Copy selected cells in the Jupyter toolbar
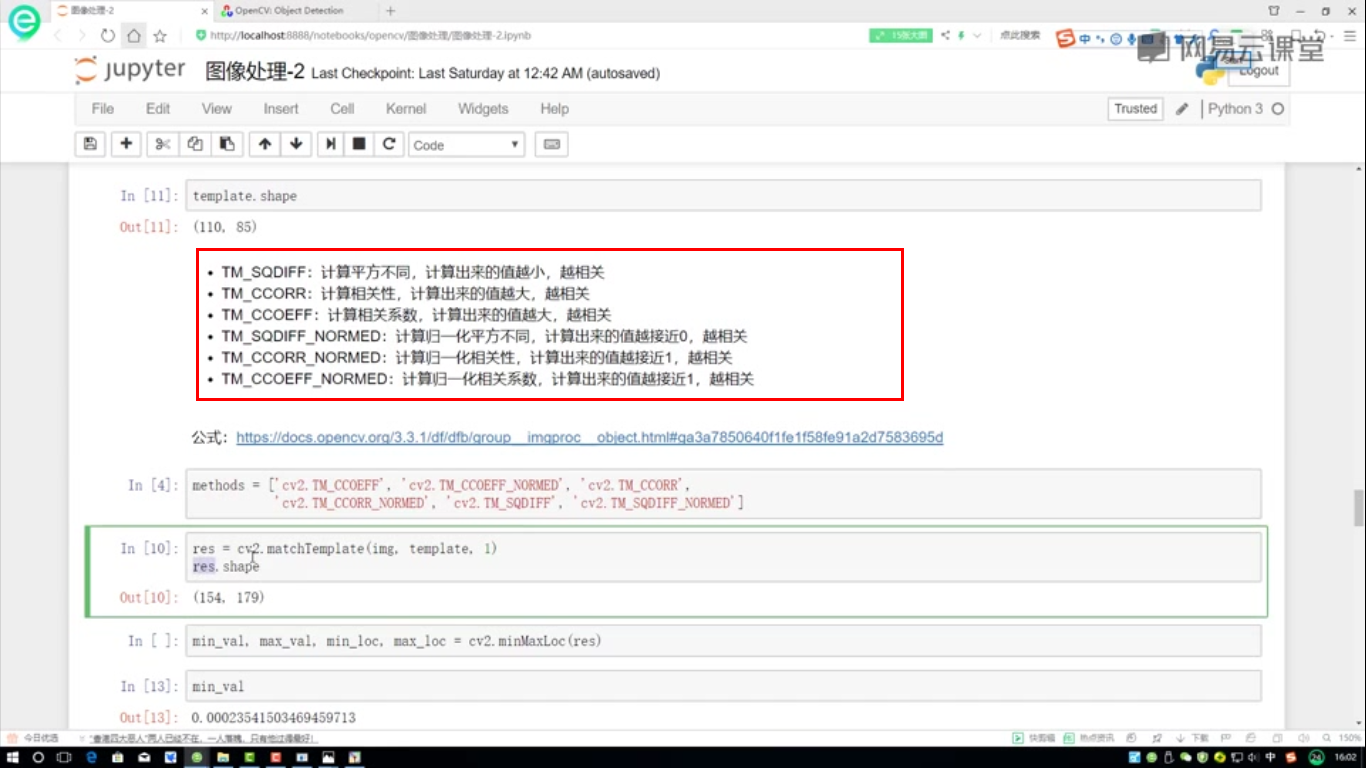The width and height of the screenshot is (1366, 768). point(195,144)
